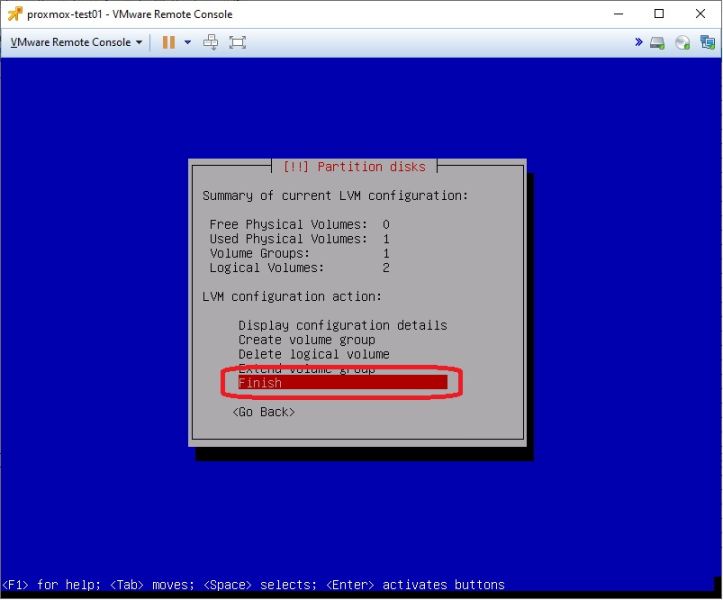Screen dimensions: 723x600
Task: Open the power options dropdown arrow
Action: click(x=188, y=42)
